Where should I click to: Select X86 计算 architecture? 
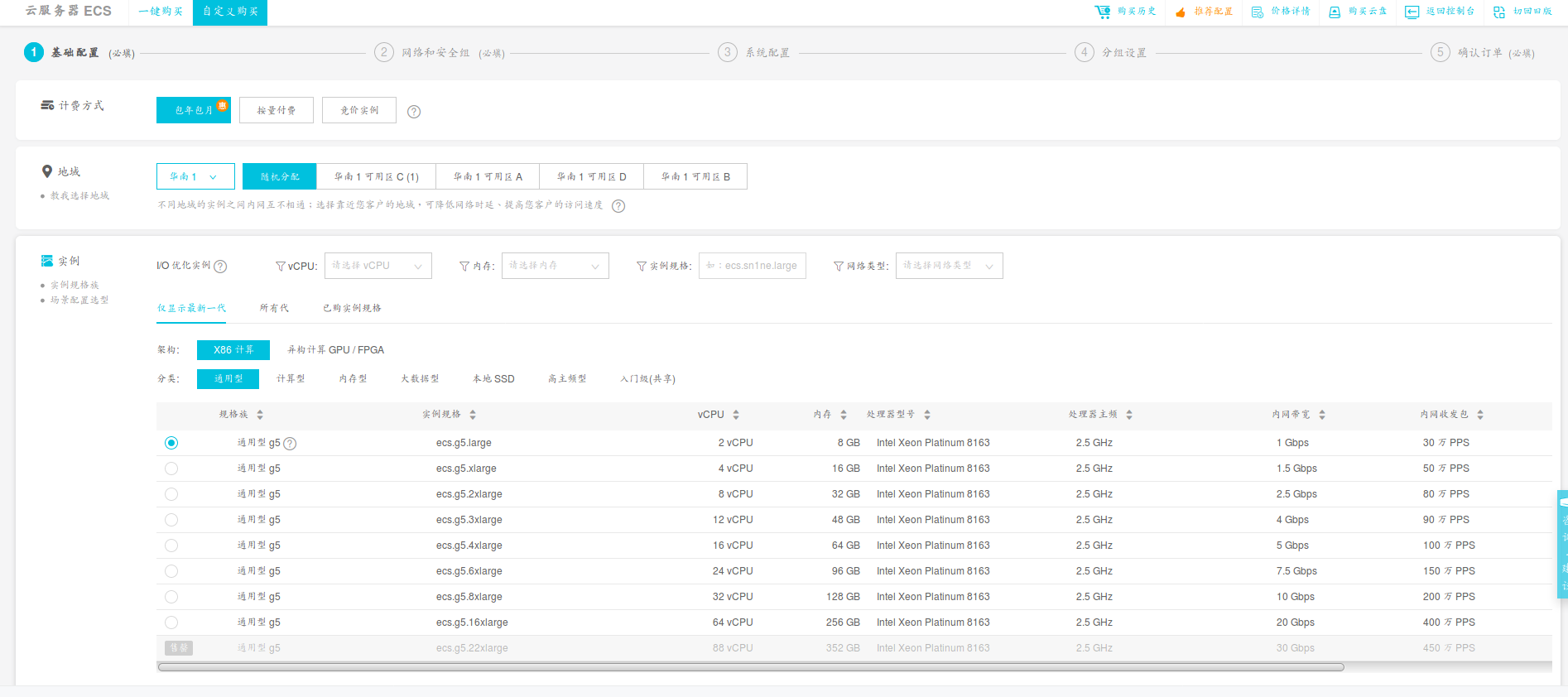coord(233,350)
